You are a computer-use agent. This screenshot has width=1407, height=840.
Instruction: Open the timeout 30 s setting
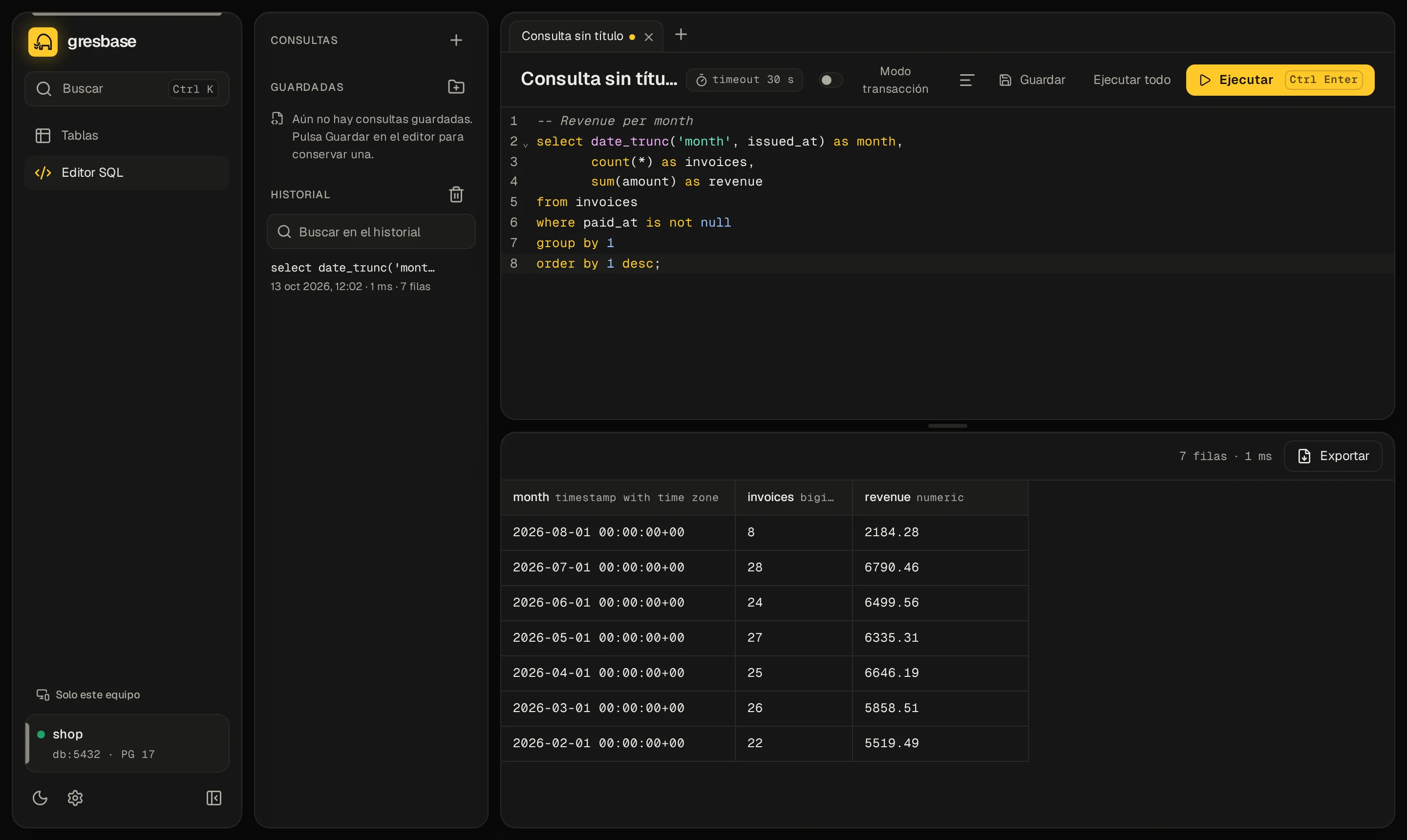[x=744, y=80]
